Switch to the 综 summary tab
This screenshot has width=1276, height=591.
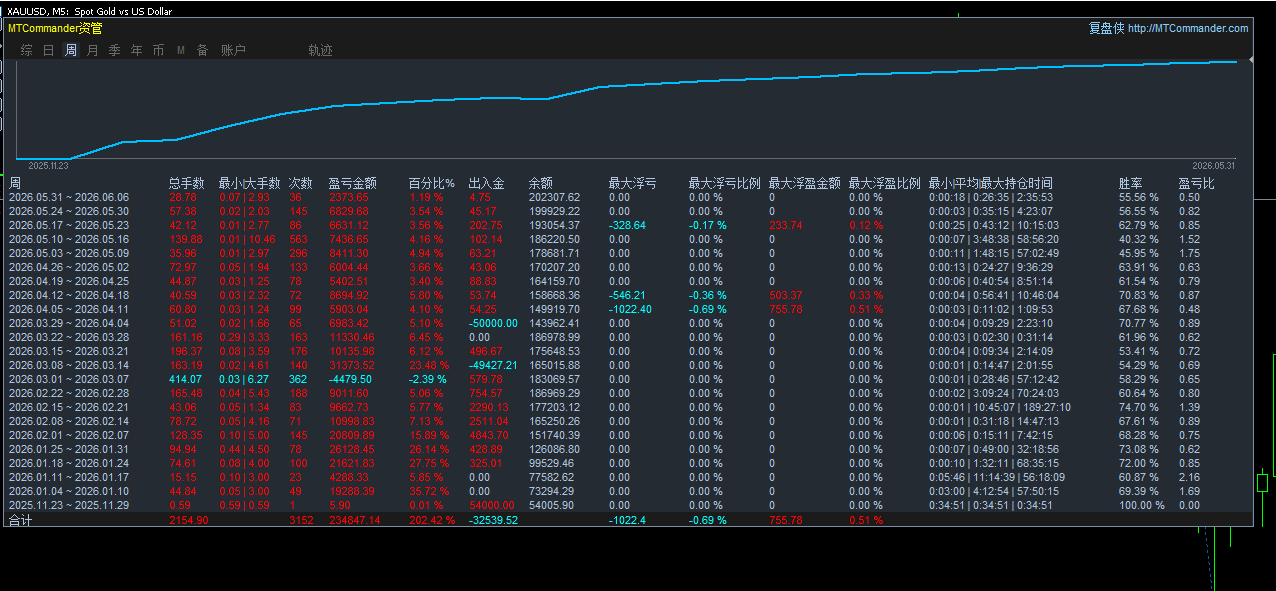pyautogui.click(x=26, y=50)
